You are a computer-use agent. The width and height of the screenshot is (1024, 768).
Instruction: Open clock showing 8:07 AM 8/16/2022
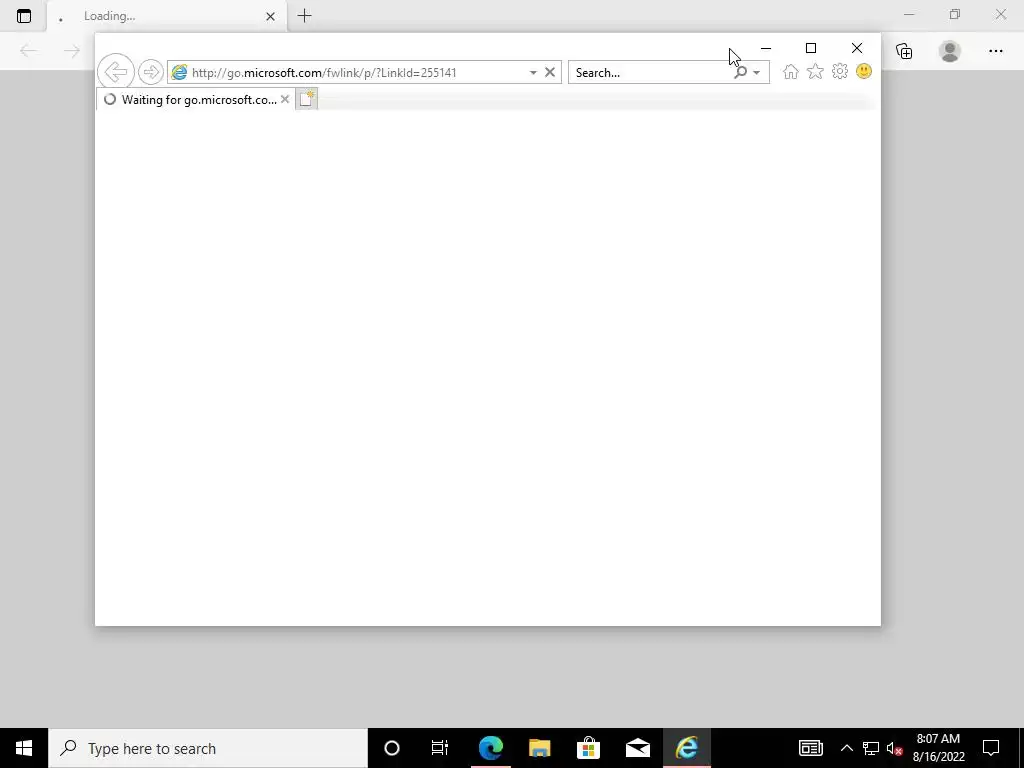tap(938, 748)
